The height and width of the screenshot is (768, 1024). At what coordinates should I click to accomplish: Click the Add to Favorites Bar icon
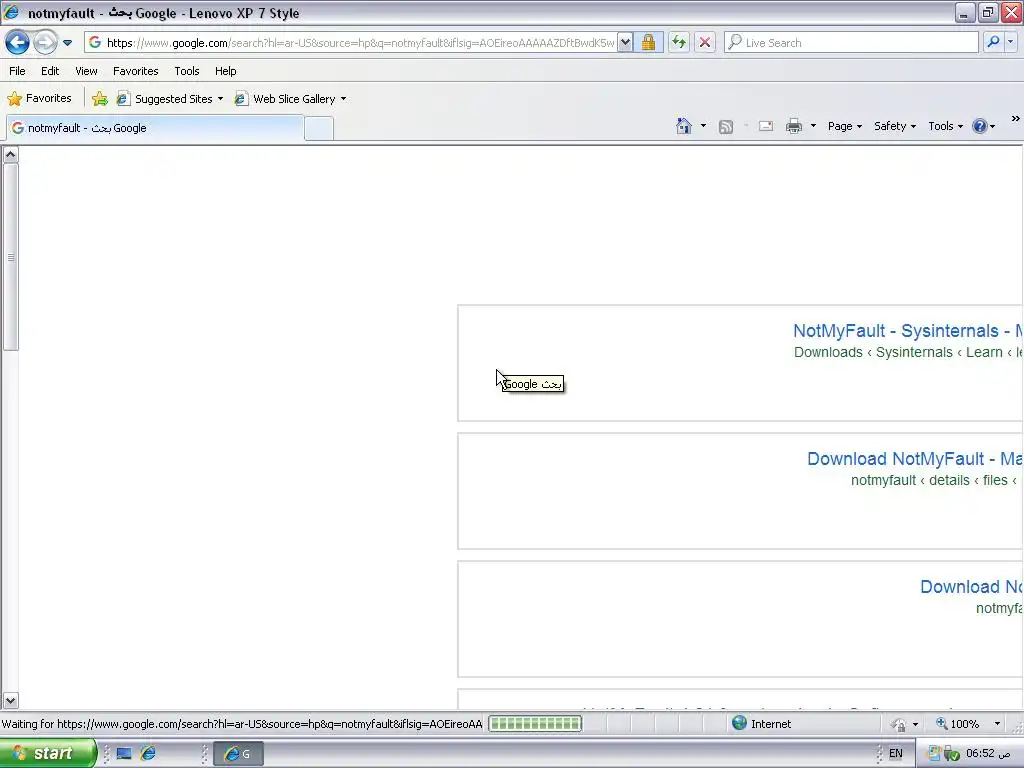point(99,99)
